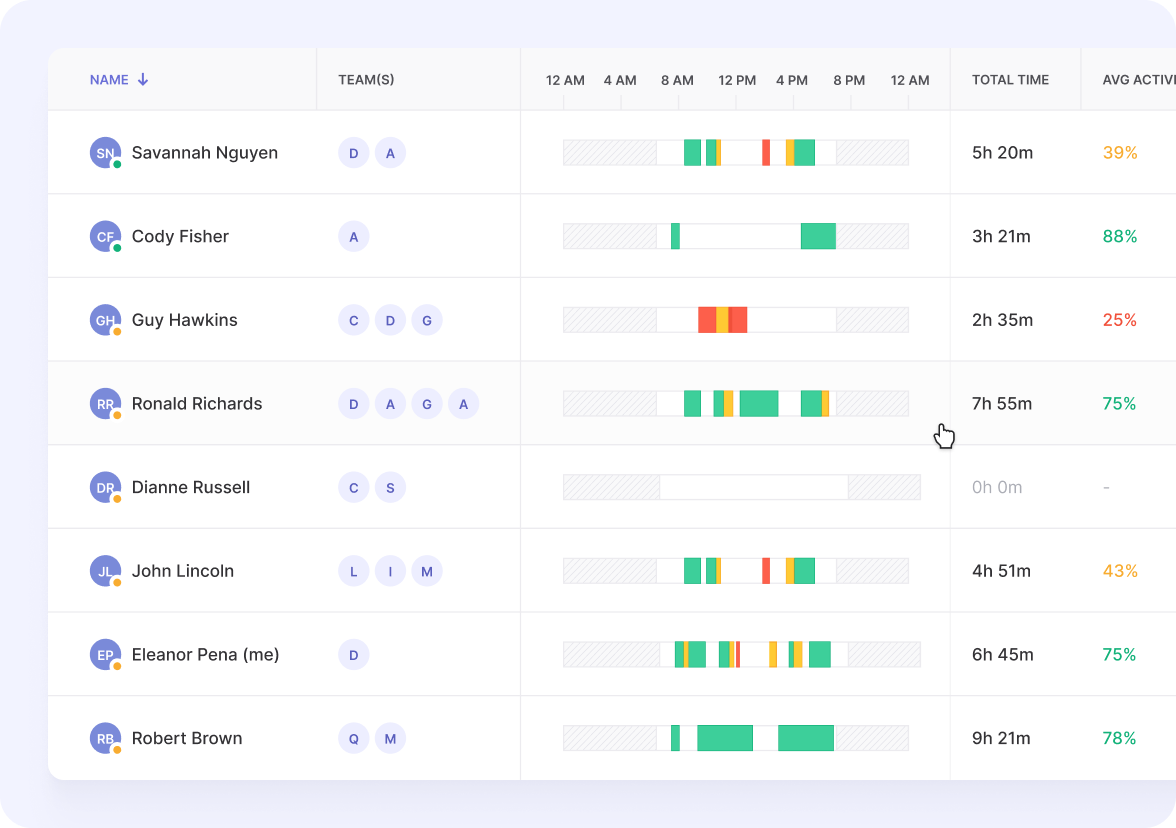Click the Avg Activity column header
The image size is (1176, 828).
click(1138, 80)
